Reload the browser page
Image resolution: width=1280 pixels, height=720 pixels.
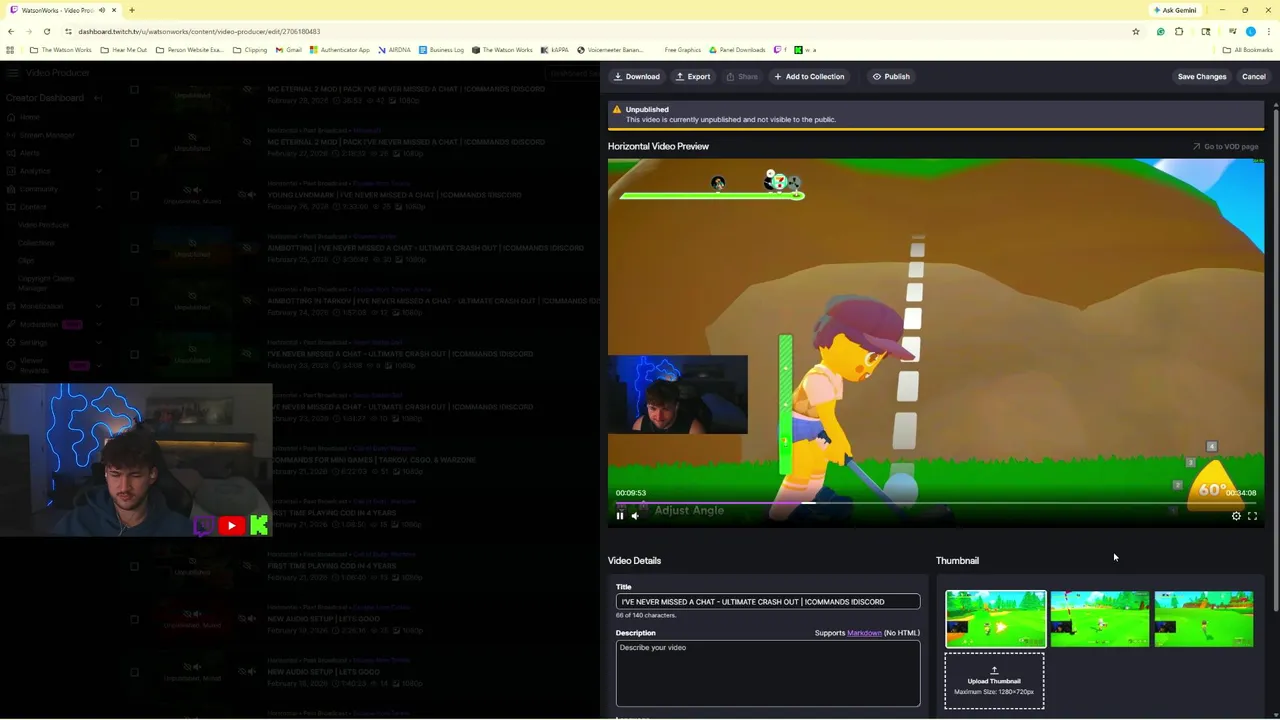[46, 31]
